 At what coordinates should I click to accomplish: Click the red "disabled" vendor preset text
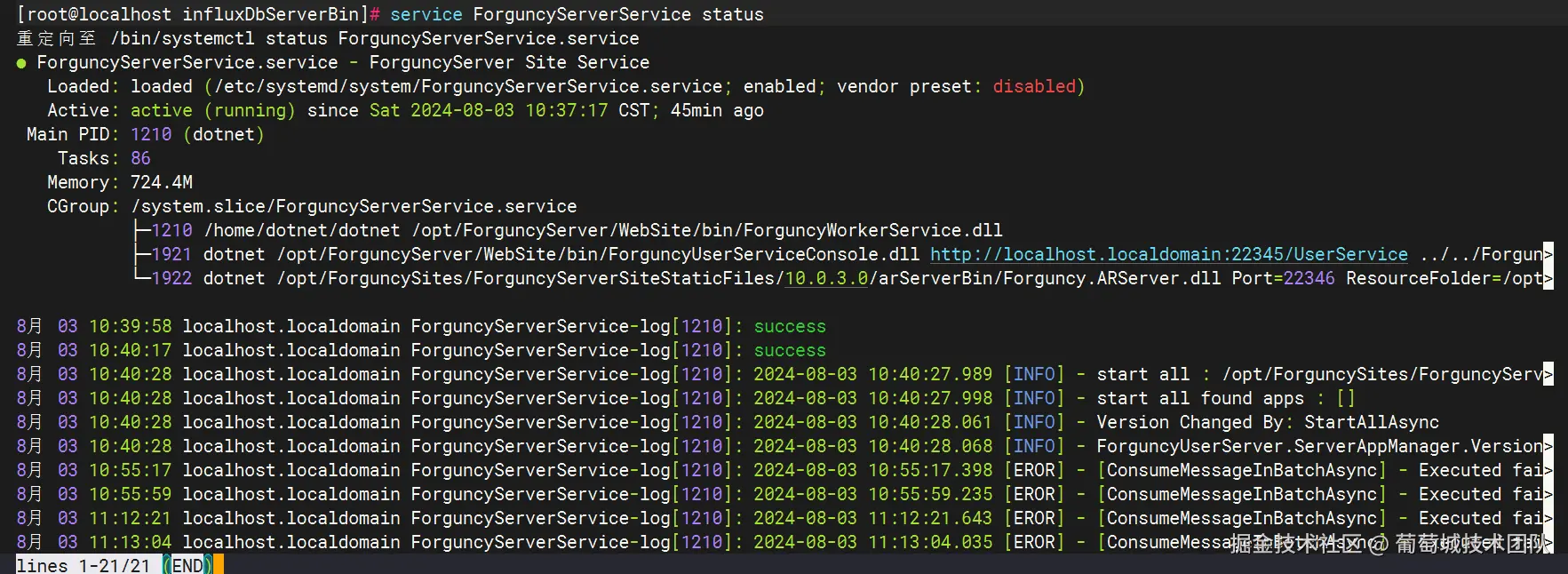(1034, 86)
